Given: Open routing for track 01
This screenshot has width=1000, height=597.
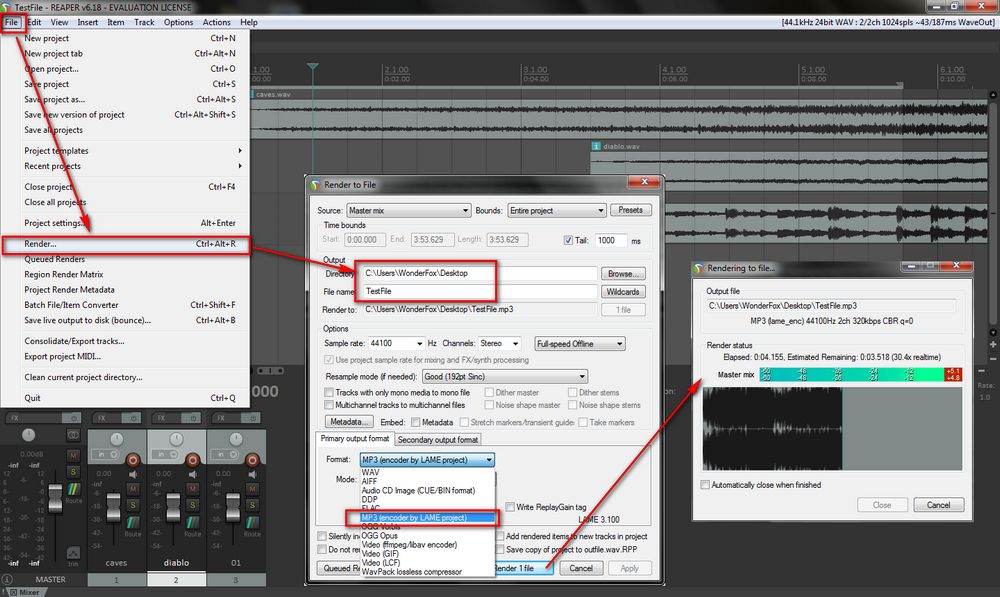Looking at the screenshot, I should tap(253, 522).
